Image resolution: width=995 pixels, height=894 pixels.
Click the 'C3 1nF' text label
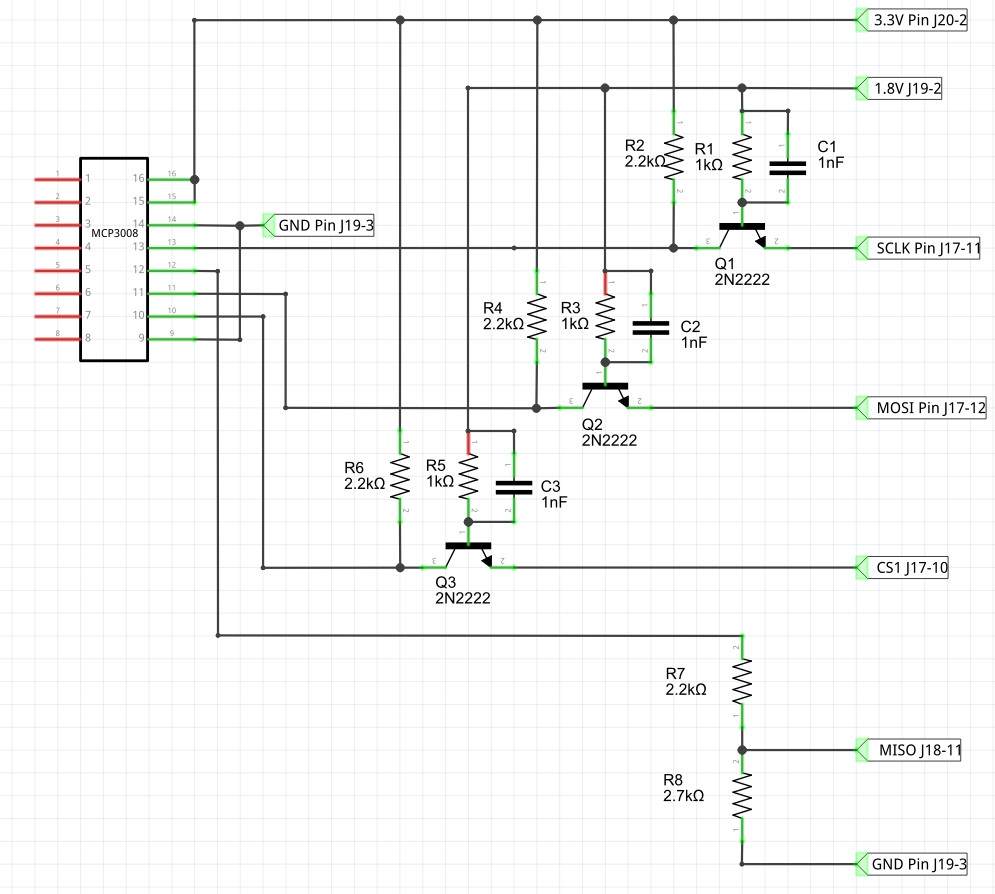[554, 494]
